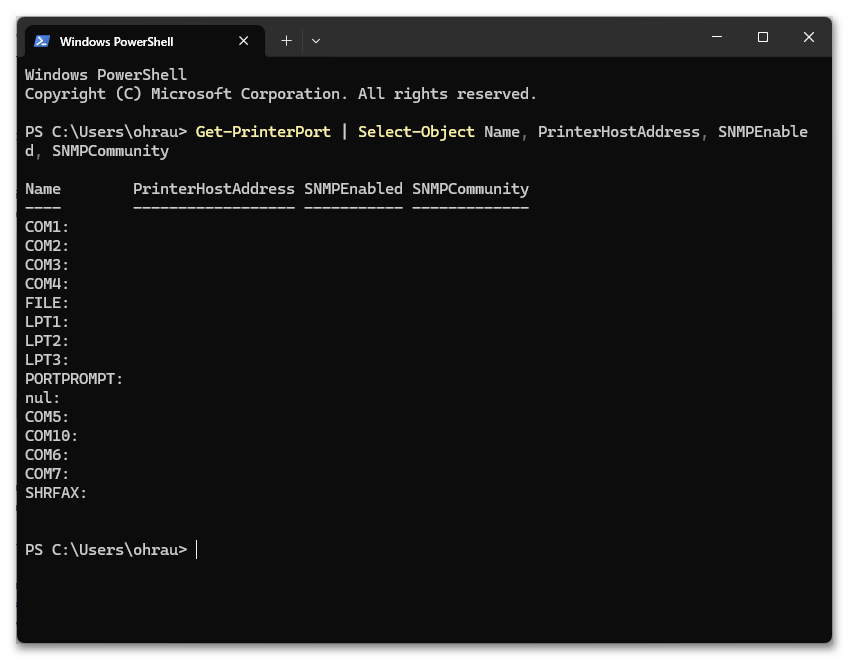Click the bottom PS C:\Users\ohrau> prompt
The height and width of the screenshot is (660, 849).
(106, 550)
